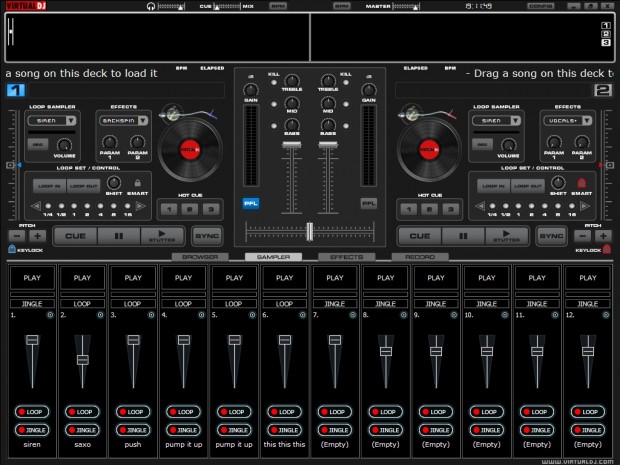
Task: Switch to the Sampler tab
Action: [273, 257]
